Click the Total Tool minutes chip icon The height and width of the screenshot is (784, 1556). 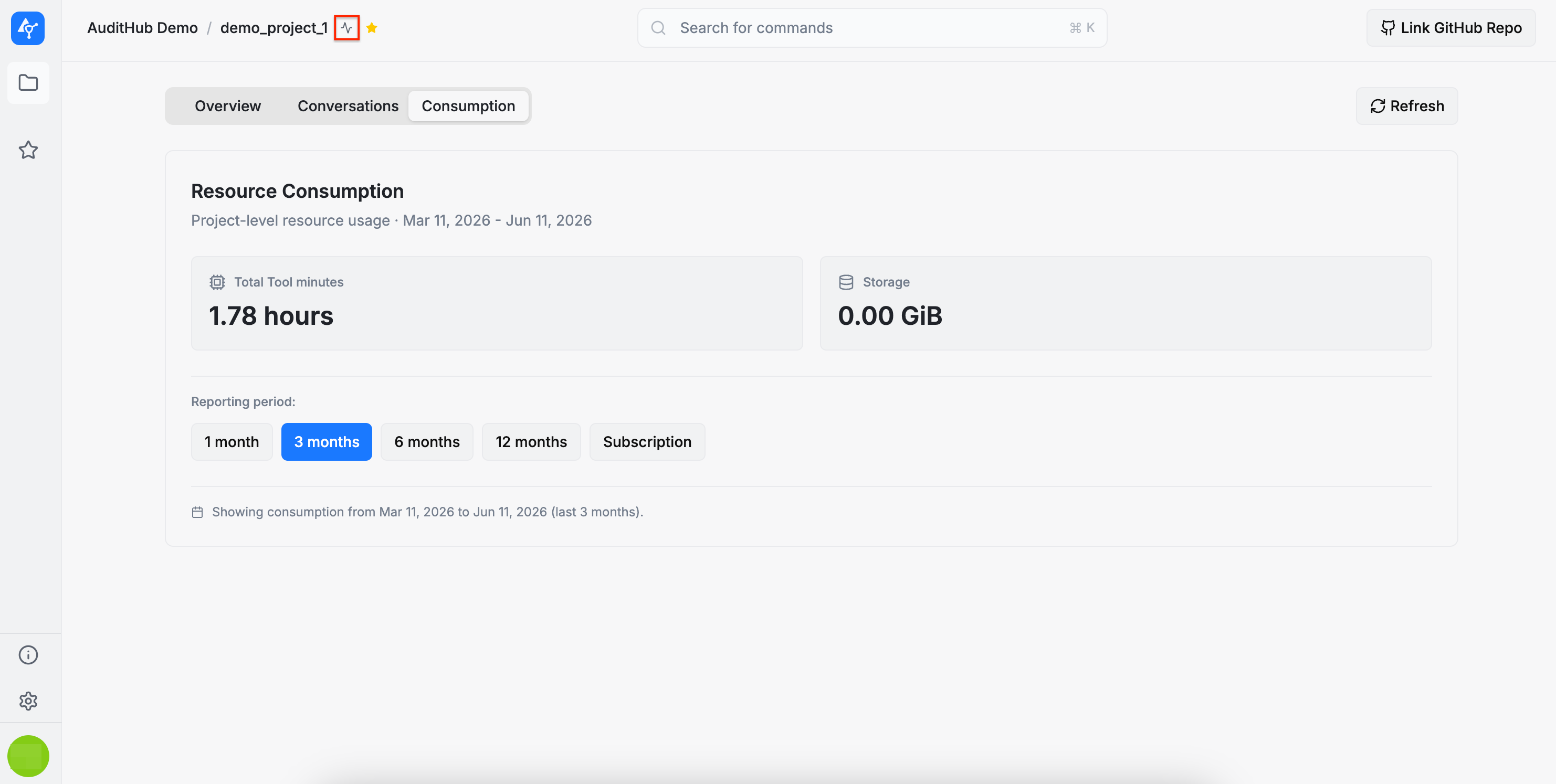pos(217,282)
